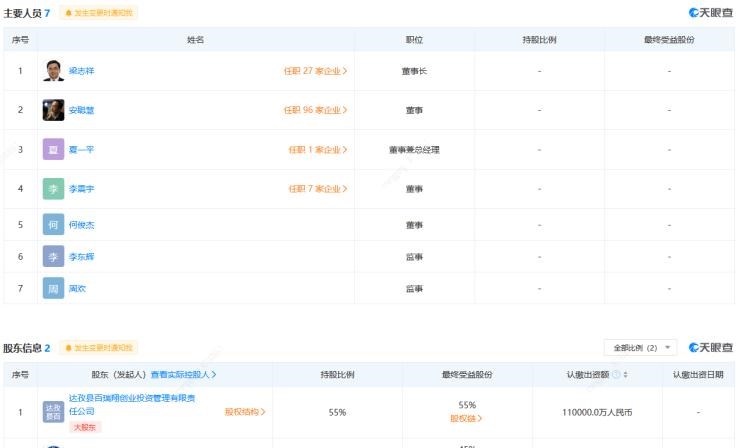Click 监事 position in 周欢's row
Screen dimensions: 744x448
pyautogui.click(x=414, y=289)
